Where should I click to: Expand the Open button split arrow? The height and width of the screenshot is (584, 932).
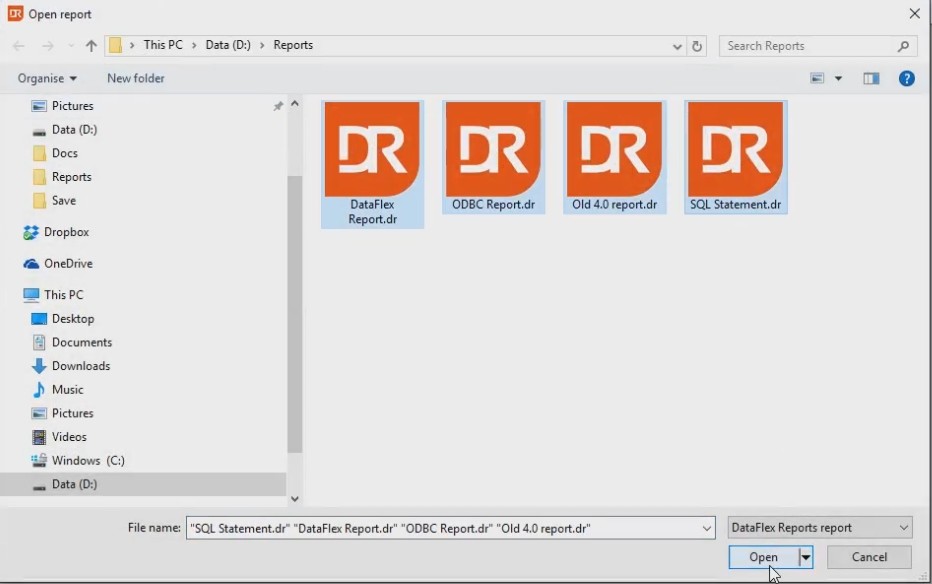[x=806, y=557]
